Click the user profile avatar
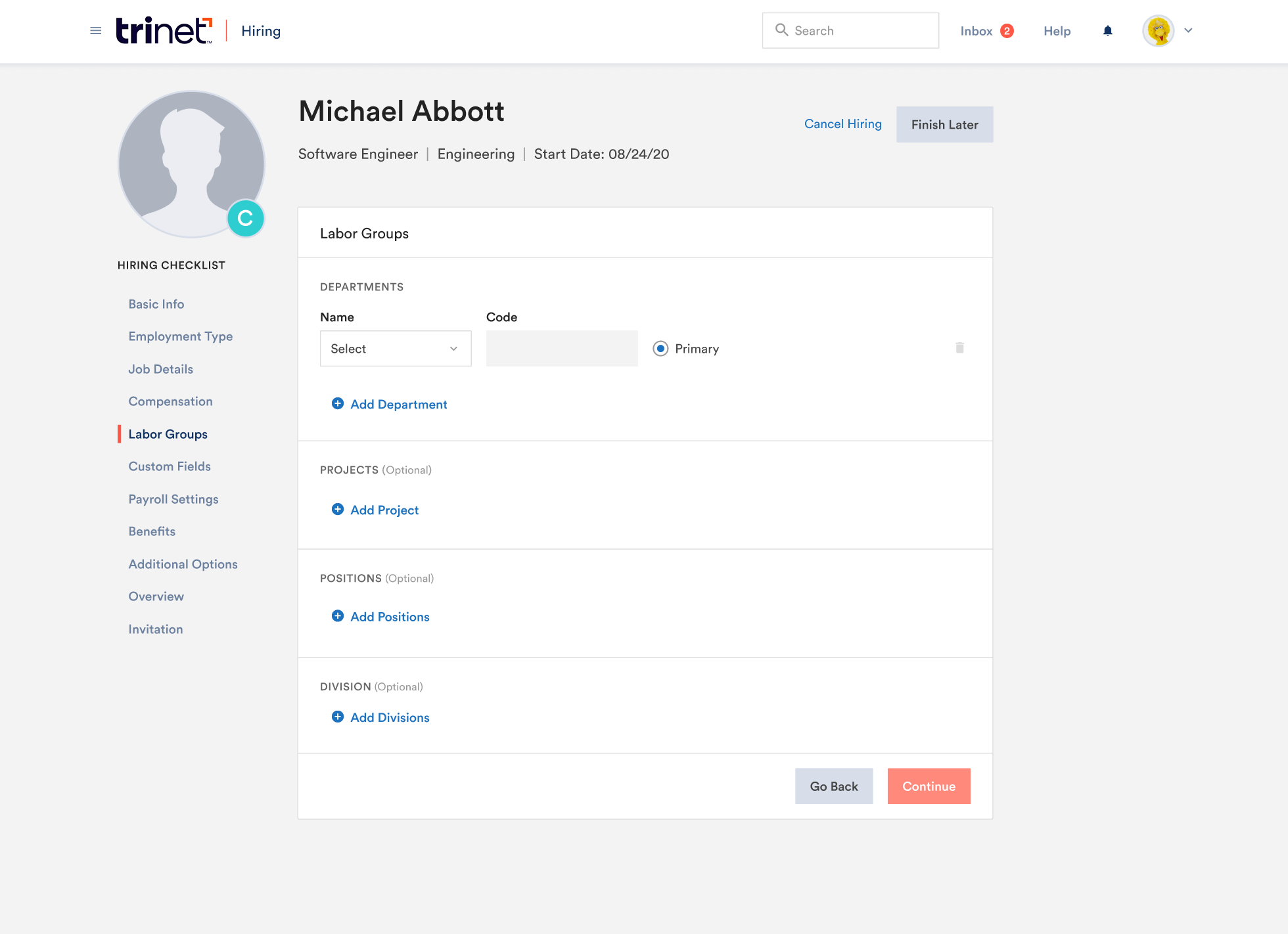 pos(1158,31)
